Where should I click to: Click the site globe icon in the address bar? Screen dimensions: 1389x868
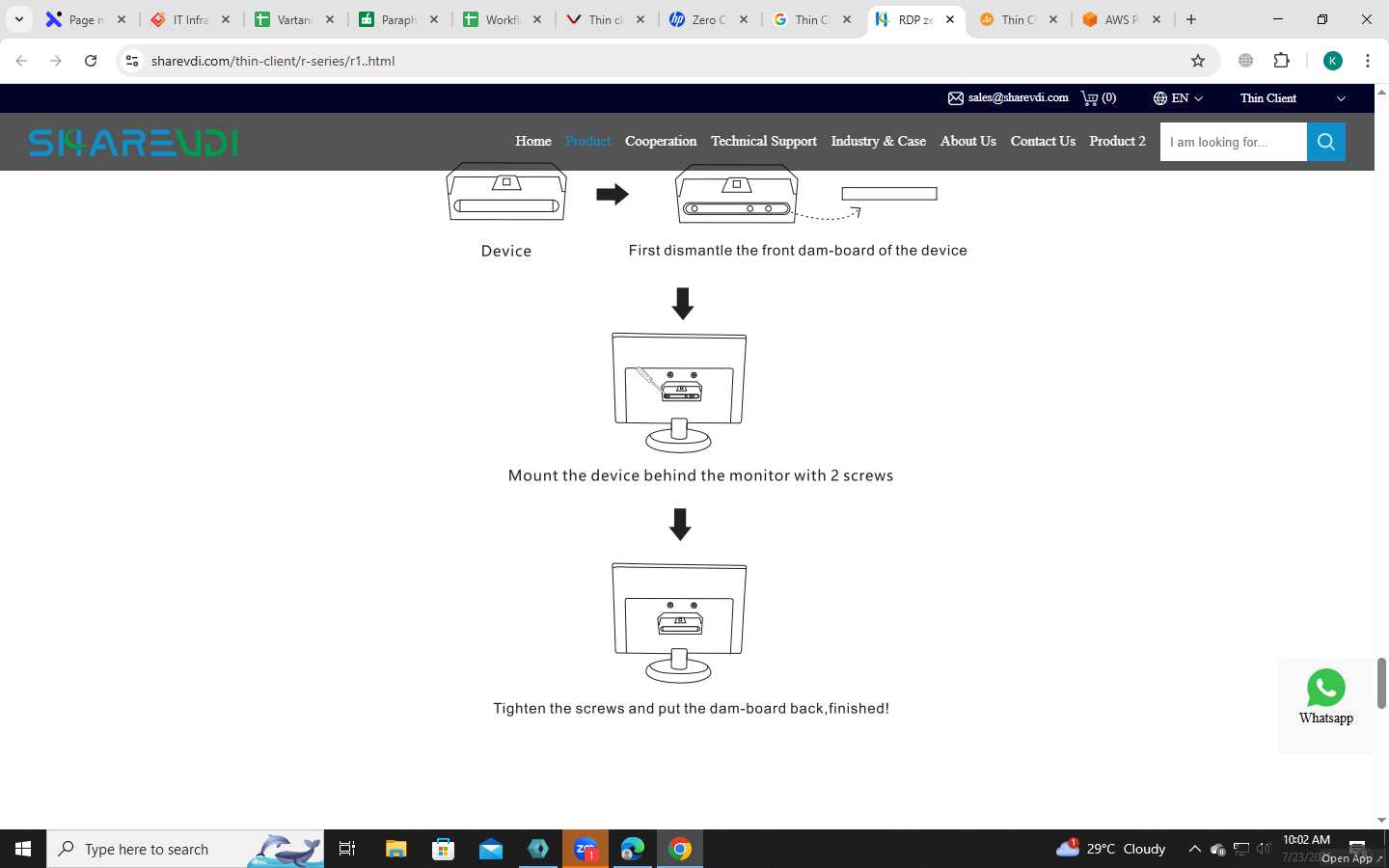tap(1246, 61)
